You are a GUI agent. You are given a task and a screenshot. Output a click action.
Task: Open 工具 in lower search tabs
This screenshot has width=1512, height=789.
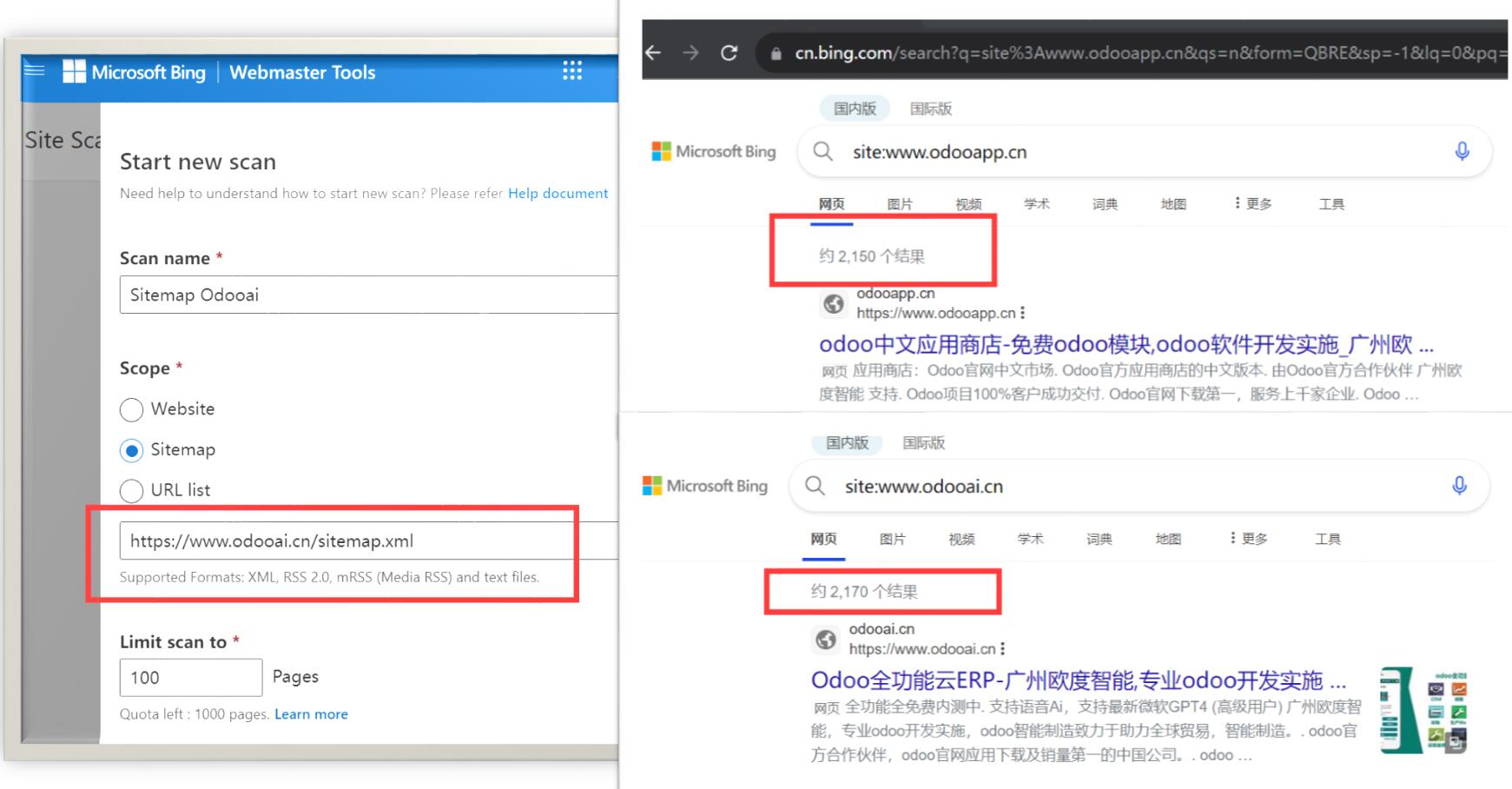[x=1328, y=539]
